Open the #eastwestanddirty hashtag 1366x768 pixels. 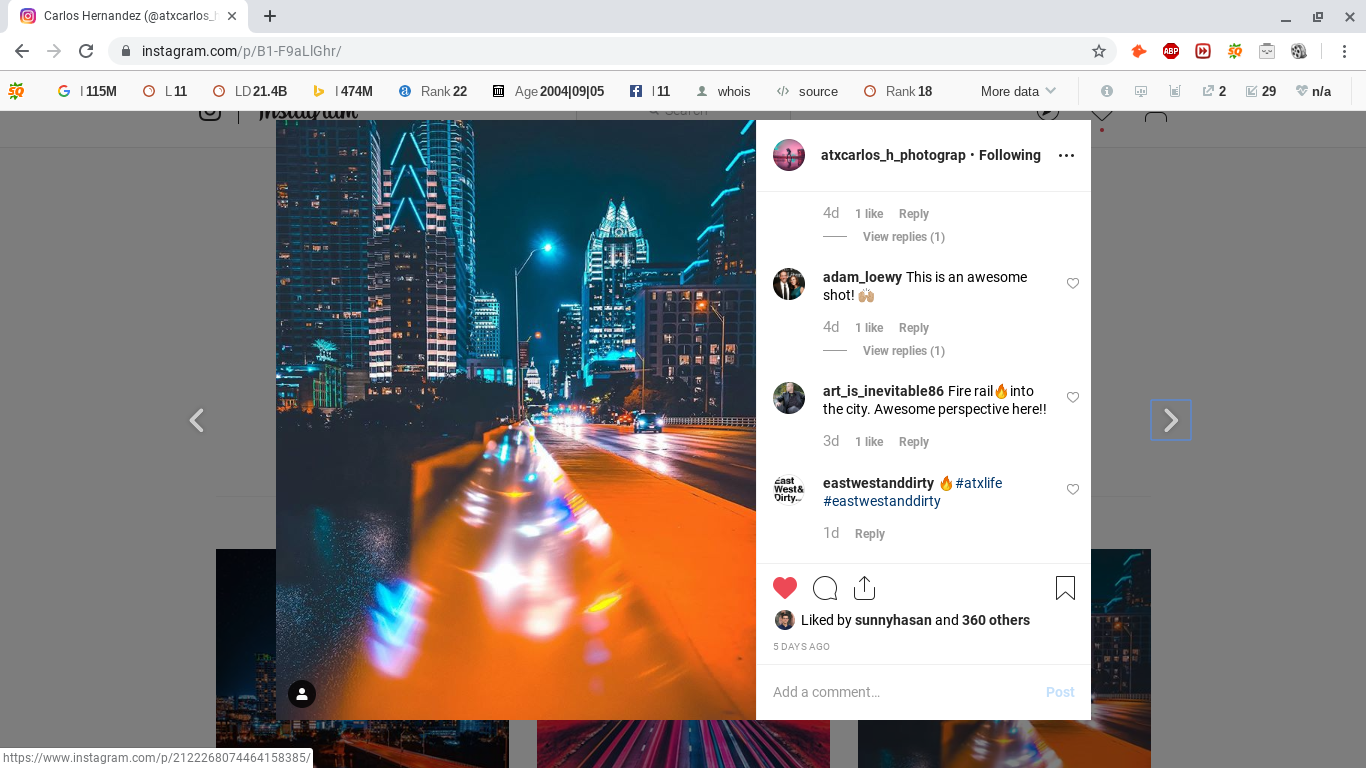pyautogui.click(x=882, y=501)
